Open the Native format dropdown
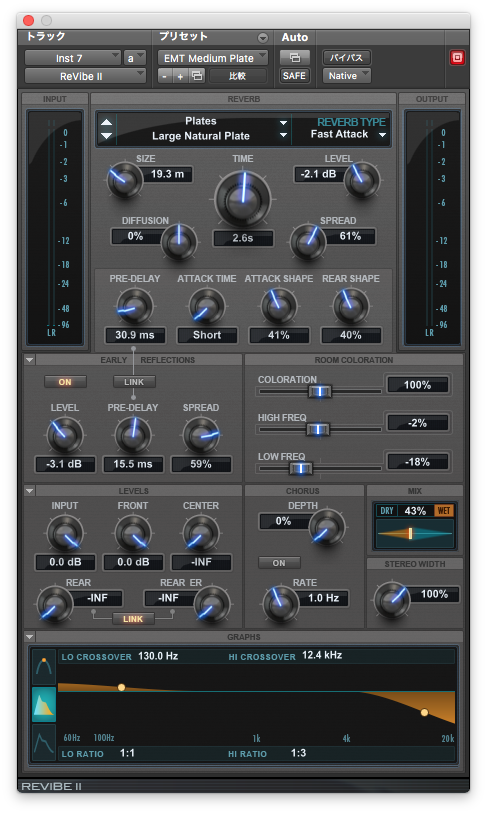 pyautogui.click(x=346, y=76)
